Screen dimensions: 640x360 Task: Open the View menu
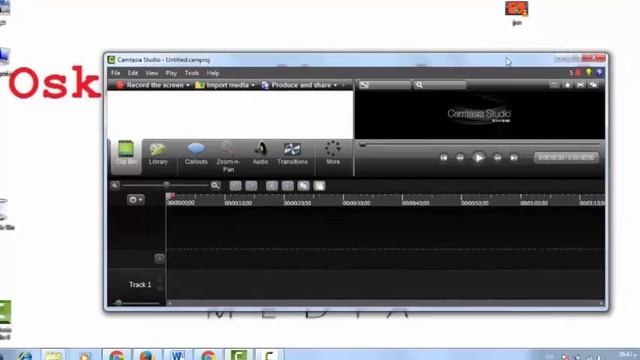tap(152, 73)
